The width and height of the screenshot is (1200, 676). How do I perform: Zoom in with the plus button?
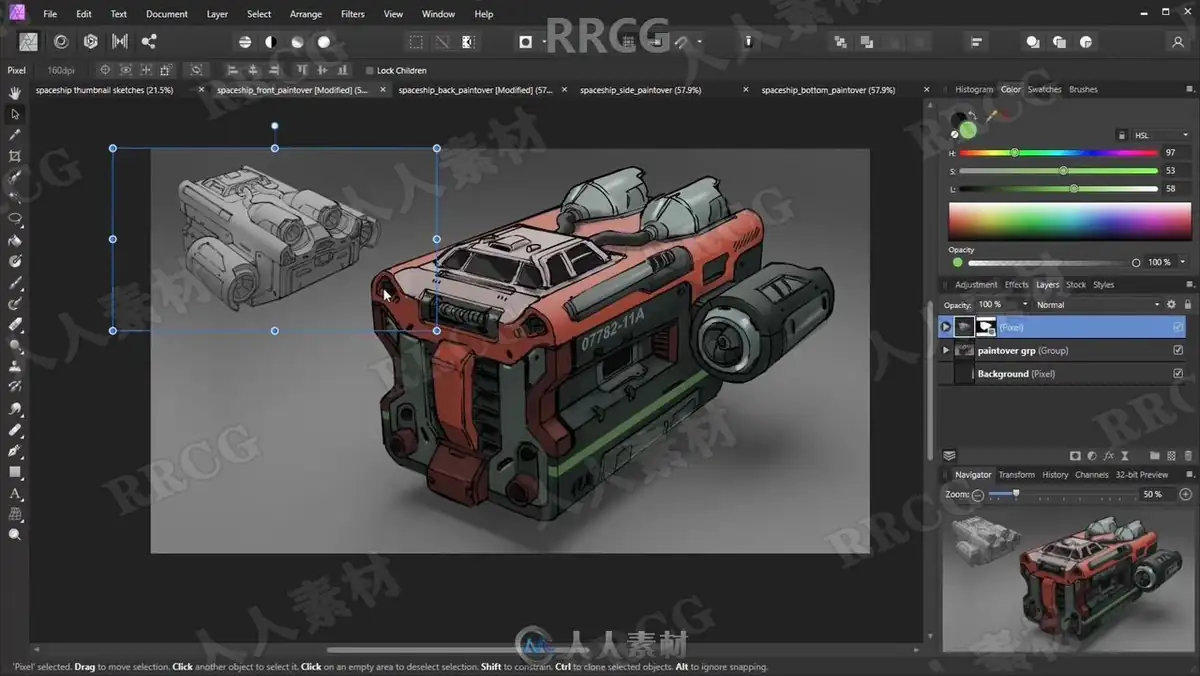point(1186,494)
